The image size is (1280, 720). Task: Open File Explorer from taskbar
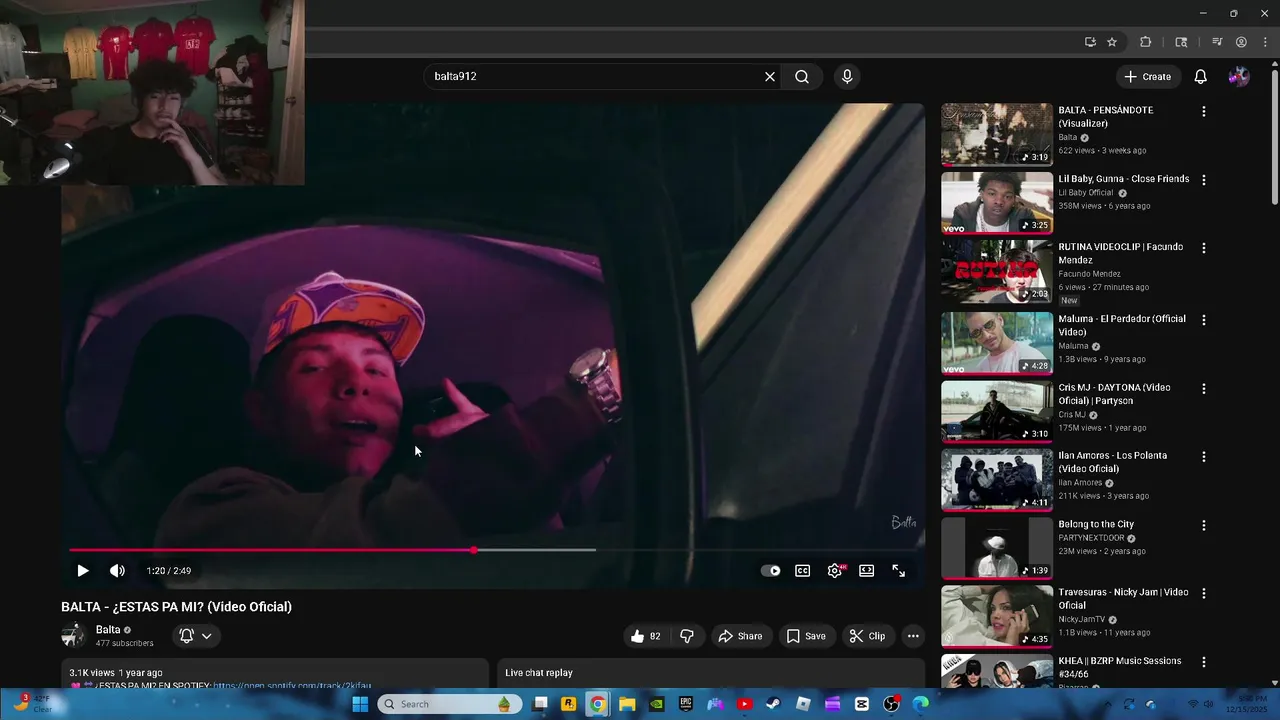[x=627, y=704]
